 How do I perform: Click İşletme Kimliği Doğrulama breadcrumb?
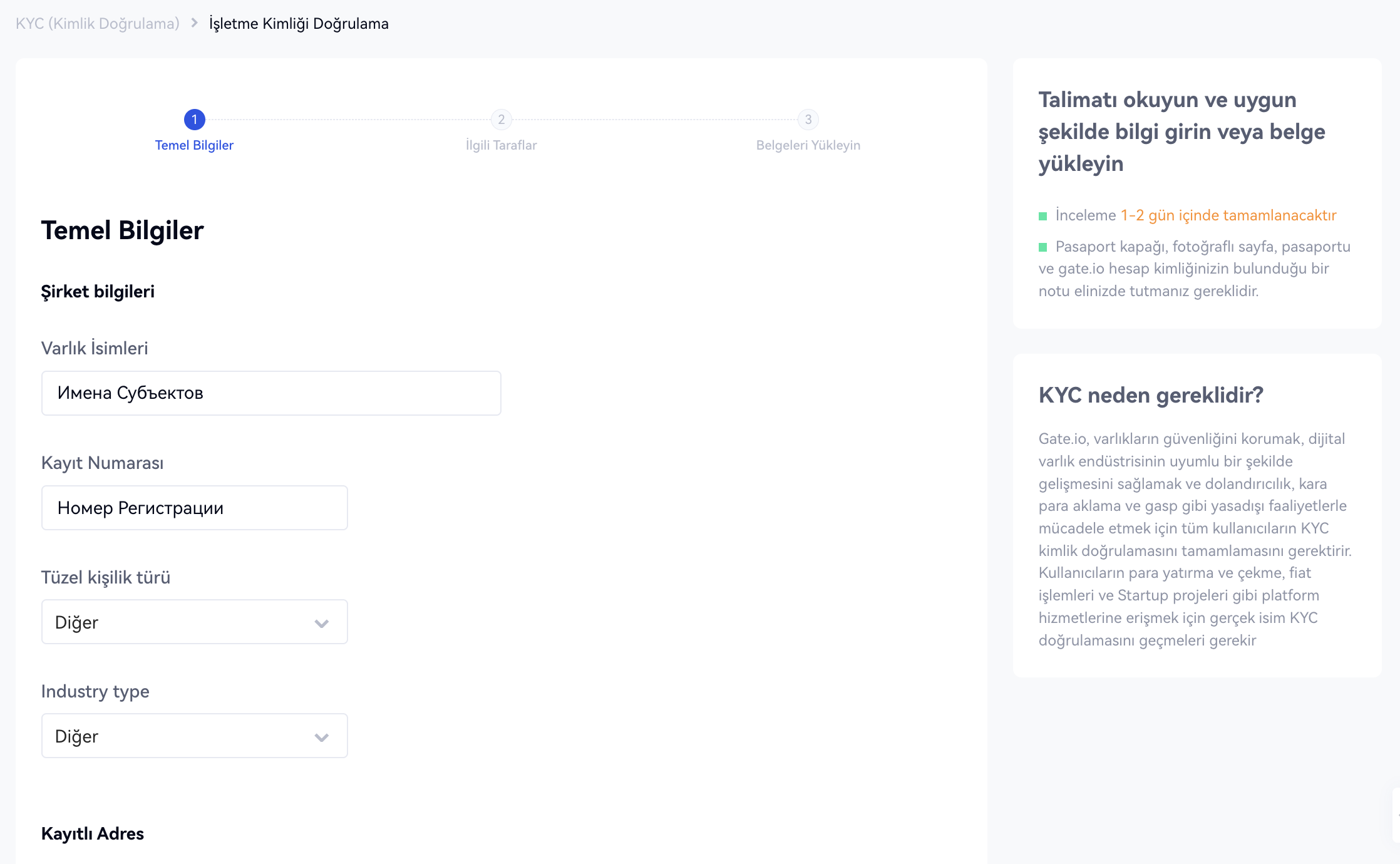[x=299, y=24]
